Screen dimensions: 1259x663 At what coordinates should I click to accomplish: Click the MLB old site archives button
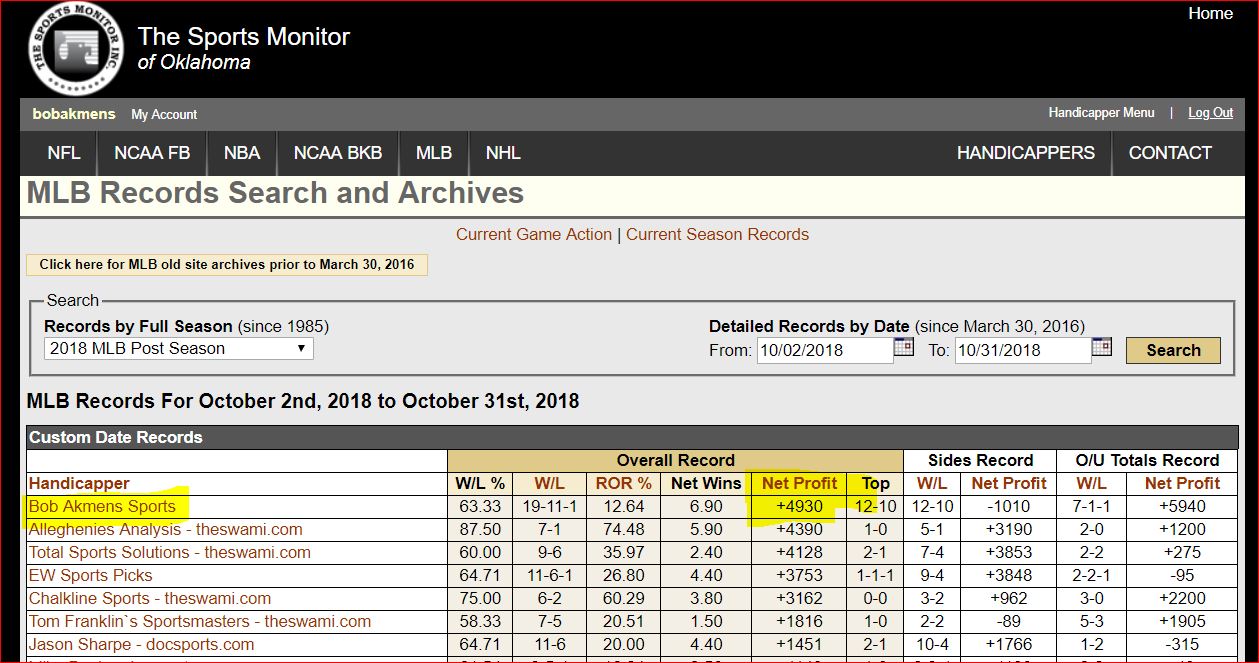[227, 265]
